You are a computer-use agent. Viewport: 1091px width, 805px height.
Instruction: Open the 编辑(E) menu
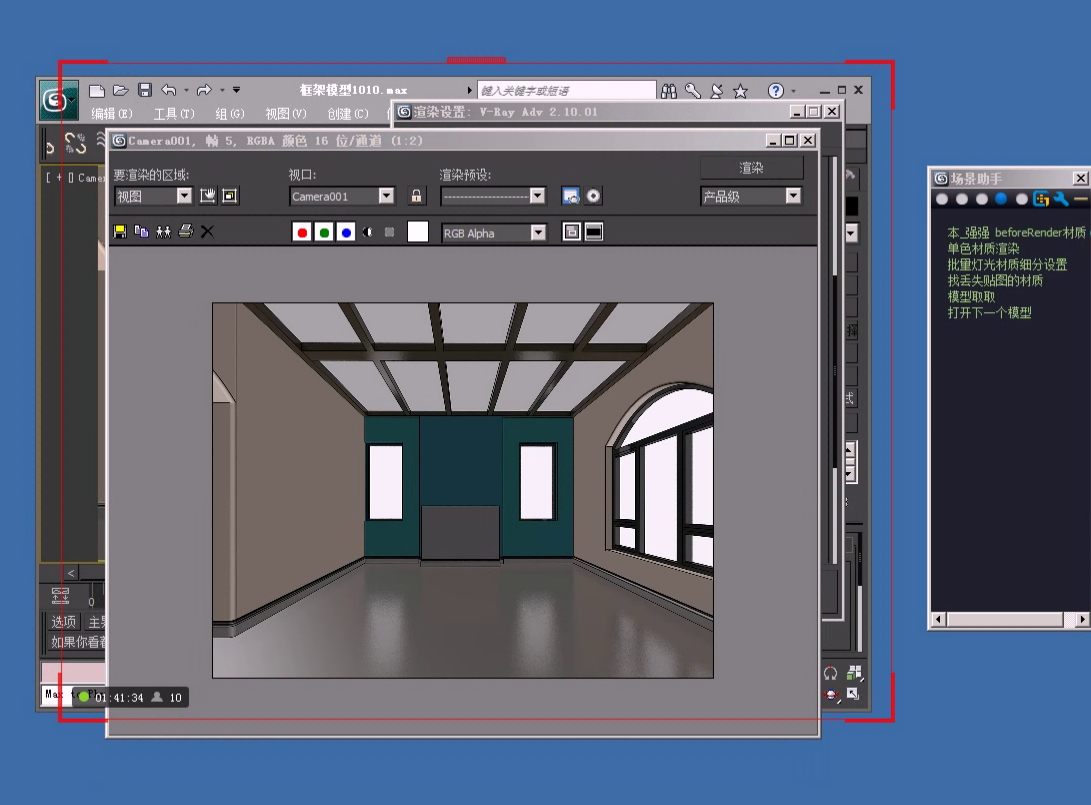click(x=112, y=113)
